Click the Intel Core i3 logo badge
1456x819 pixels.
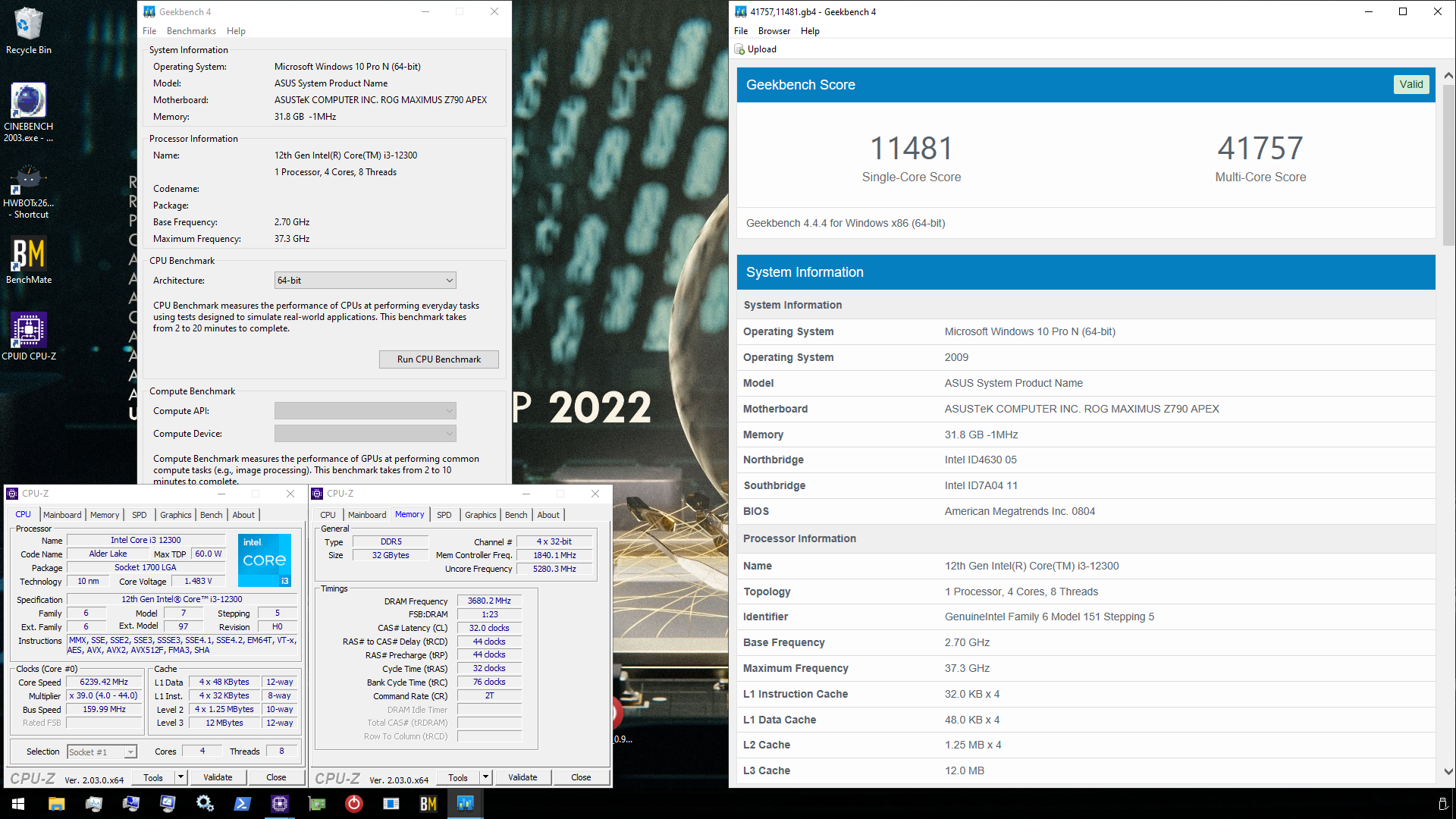[265, 560]
